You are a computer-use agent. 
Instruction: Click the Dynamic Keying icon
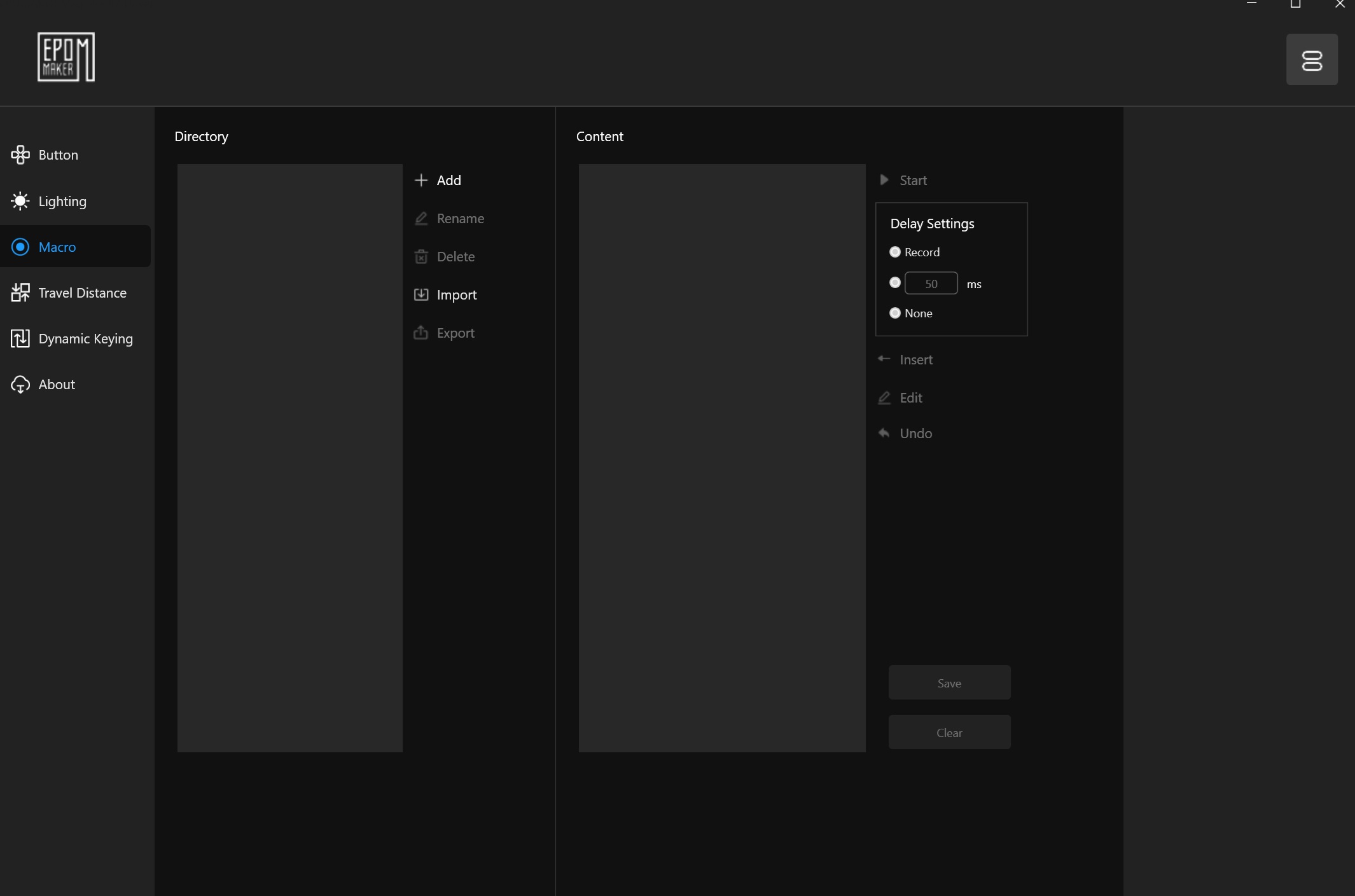point(20,338)
